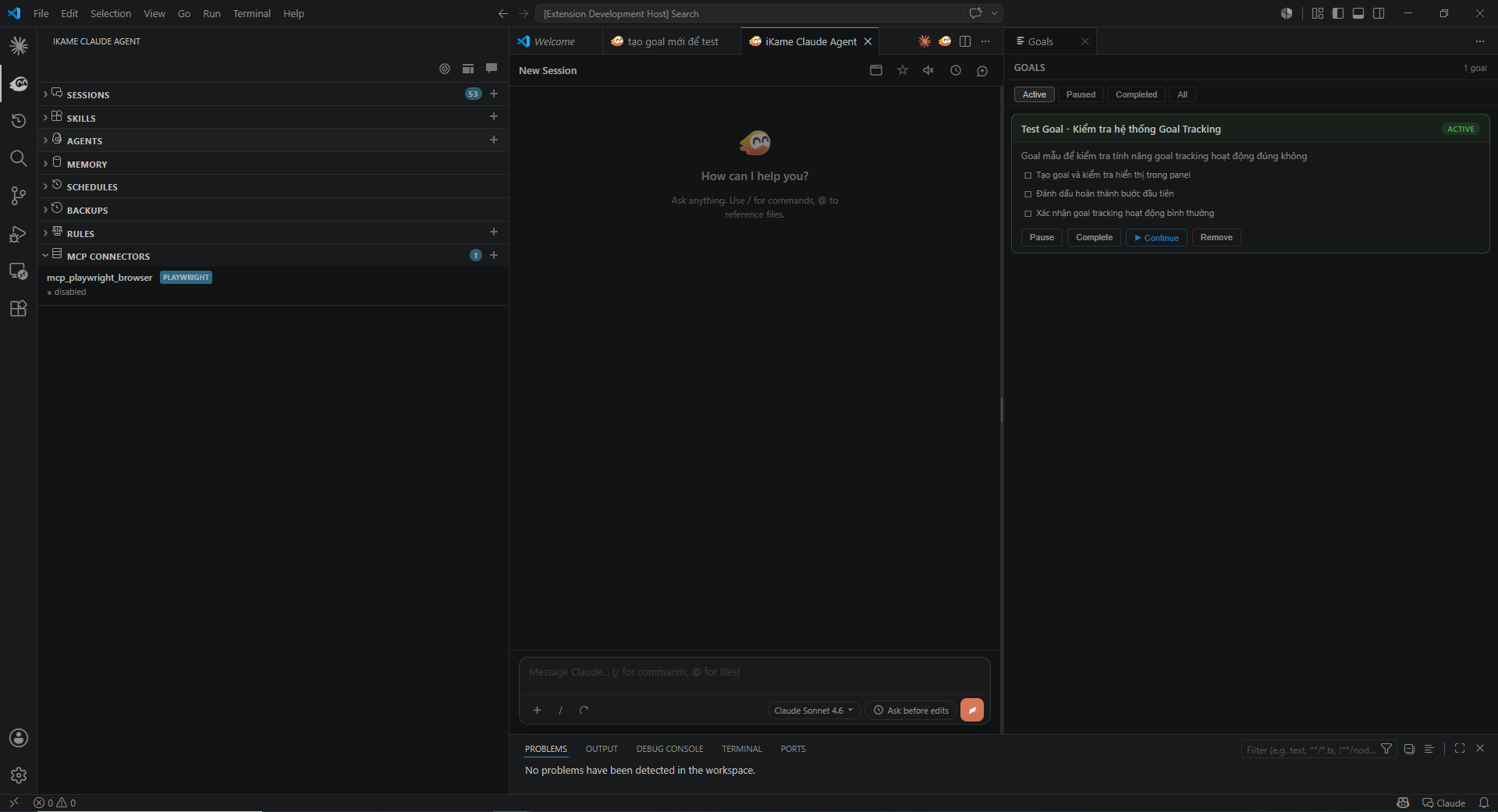Open the Extensions view

[x=19, y=308]
